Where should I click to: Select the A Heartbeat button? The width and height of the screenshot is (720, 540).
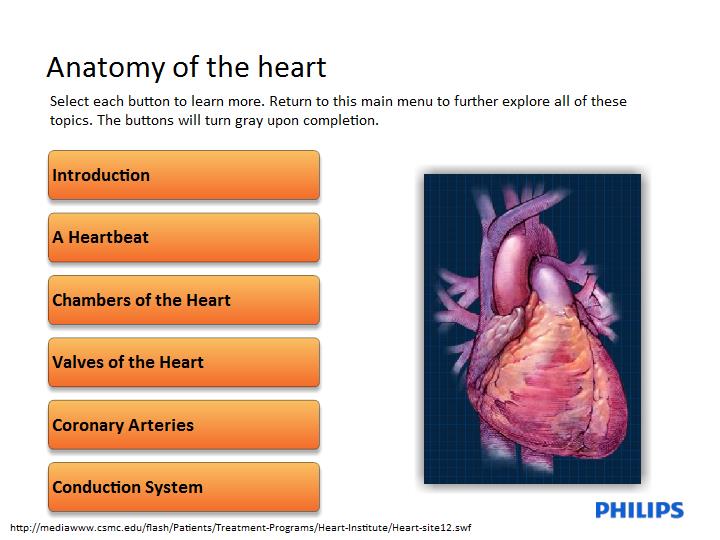tap(184, 237)
